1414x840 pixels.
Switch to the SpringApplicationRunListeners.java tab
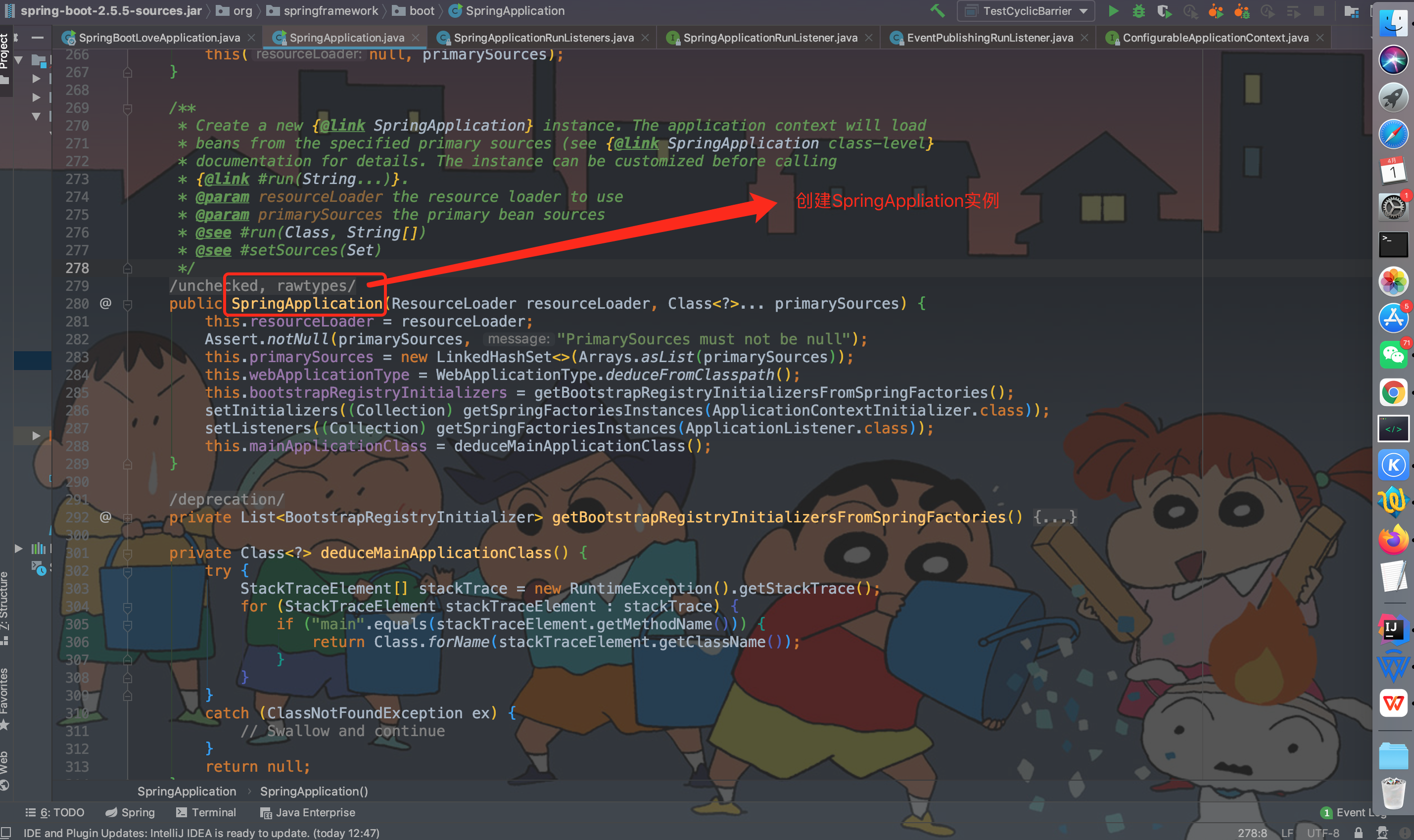pyautogui.click(x=543, y=38)
